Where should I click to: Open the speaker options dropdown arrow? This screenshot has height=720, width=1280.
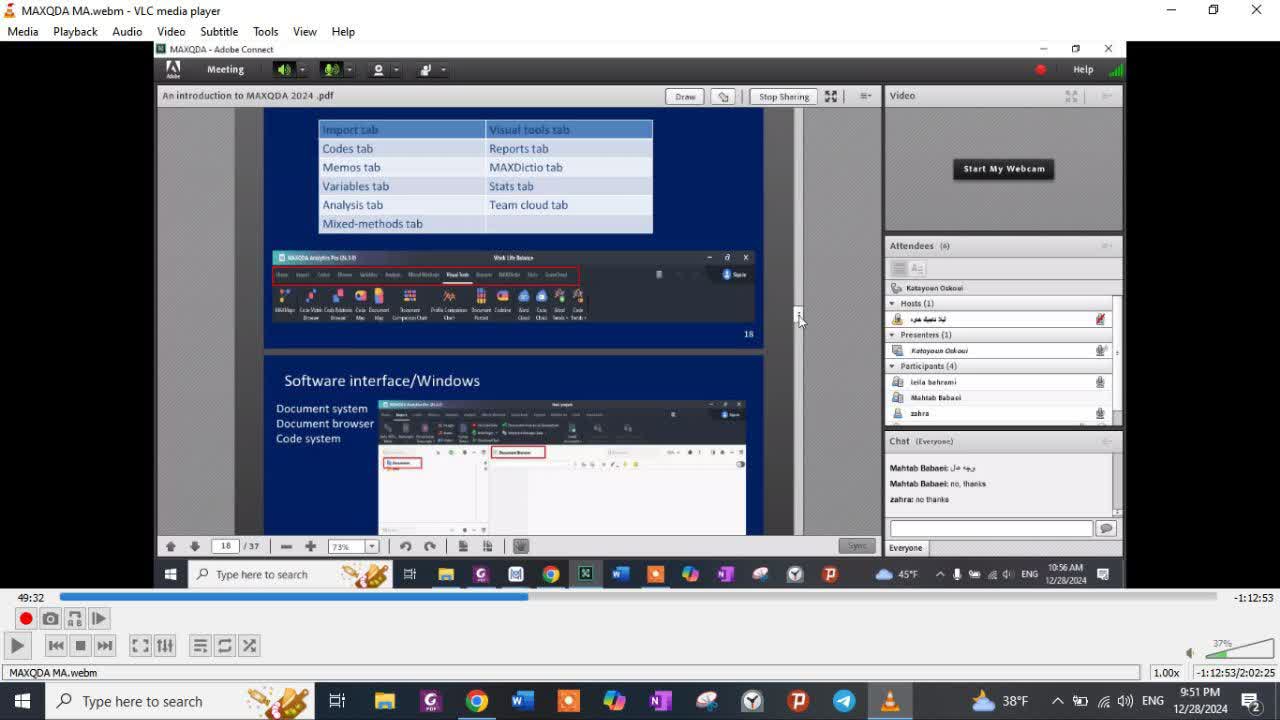coord(303,70)
